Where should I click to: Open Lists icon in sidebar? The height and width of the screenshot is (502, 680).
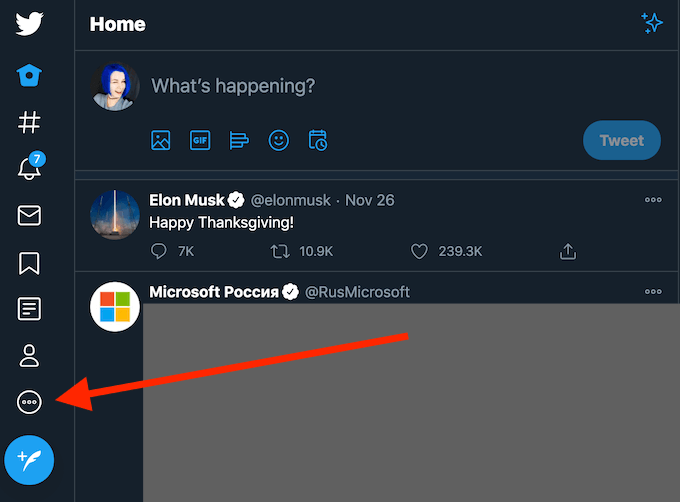29,308
